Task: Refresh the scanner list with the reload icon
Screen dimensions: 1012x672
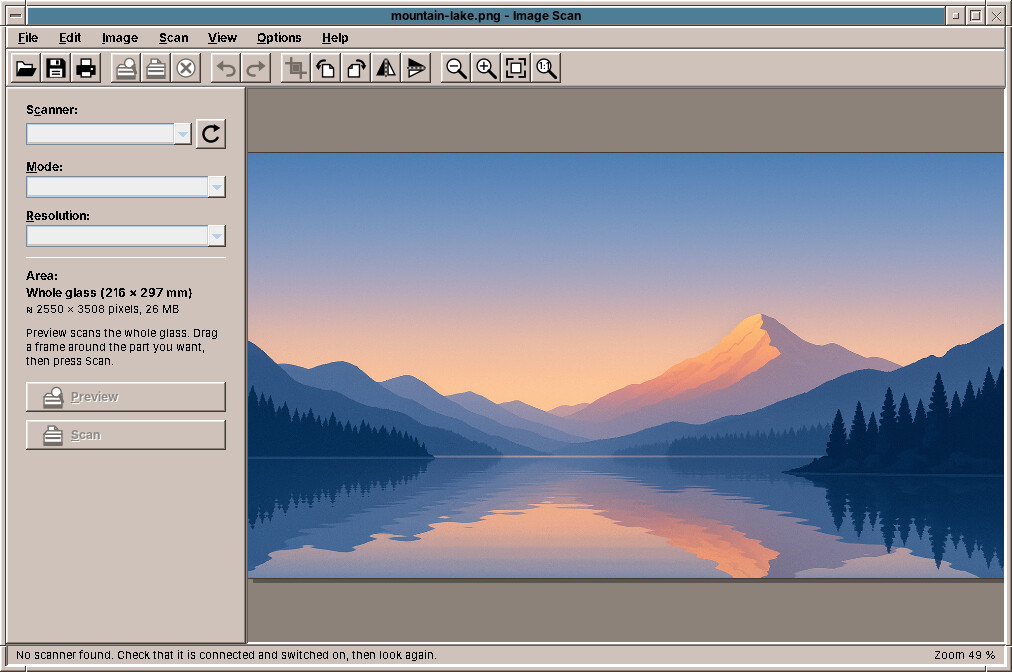Action: [211, 134]
